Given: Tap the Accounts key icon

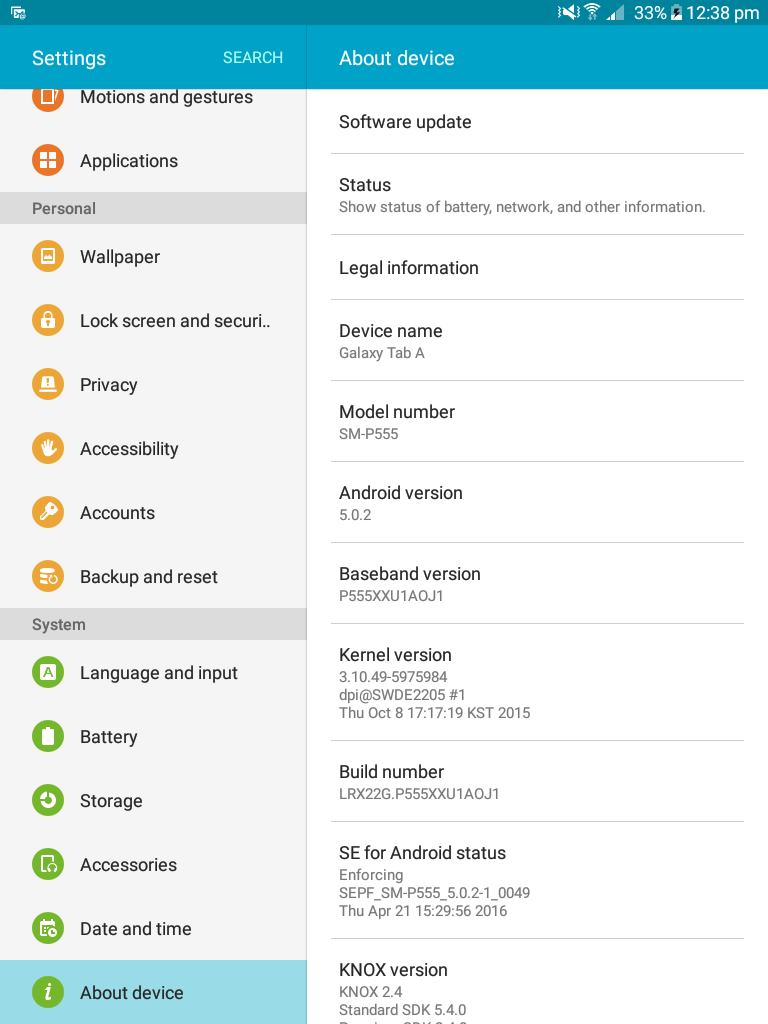Looking at the screenshot, I should coord(48,513).
